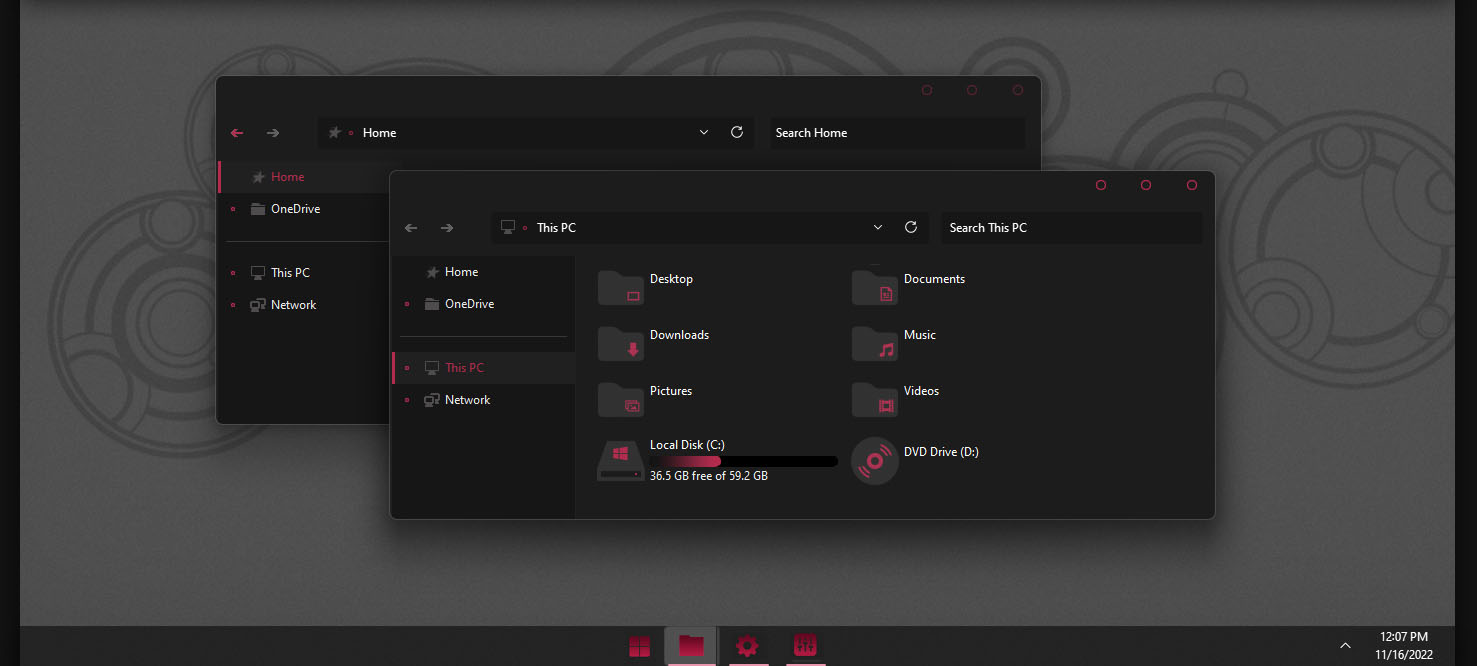Open the Start menu
Image resolution: width=1477 pixels, height=666 pixels.
(x=640, y=646)
